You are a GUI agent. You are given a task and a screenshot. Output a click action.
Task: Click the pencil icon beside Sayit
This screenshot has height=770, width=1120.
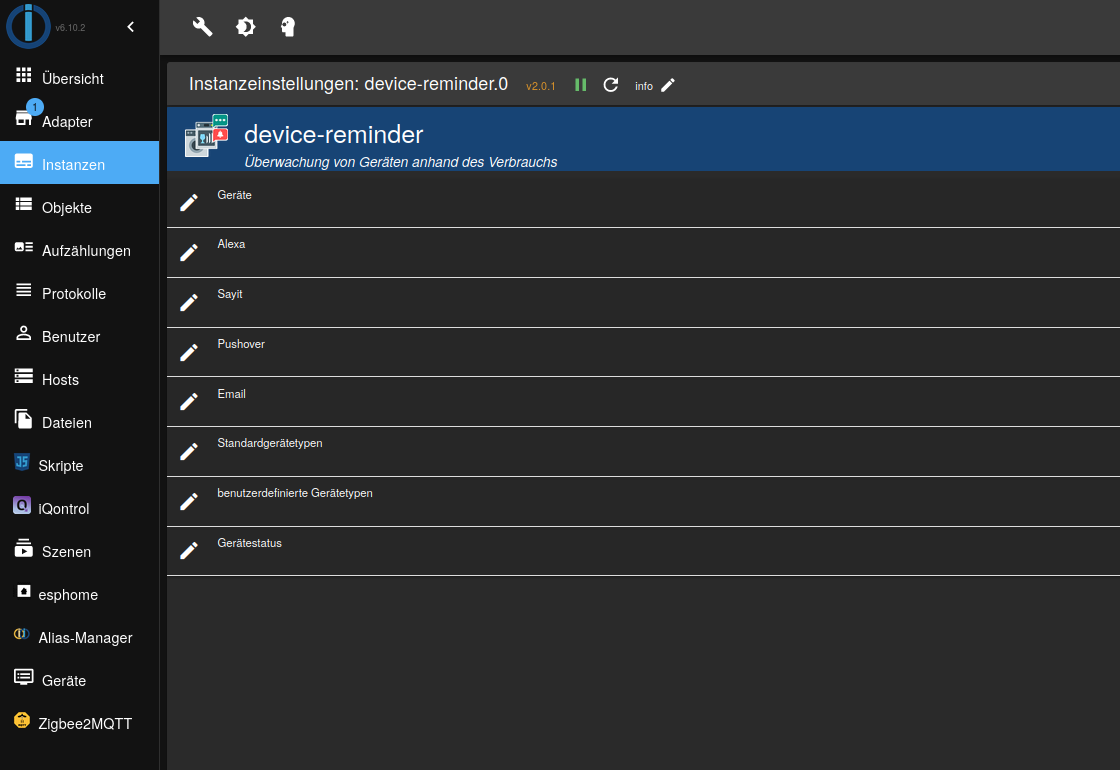click(x=189, y=302)
